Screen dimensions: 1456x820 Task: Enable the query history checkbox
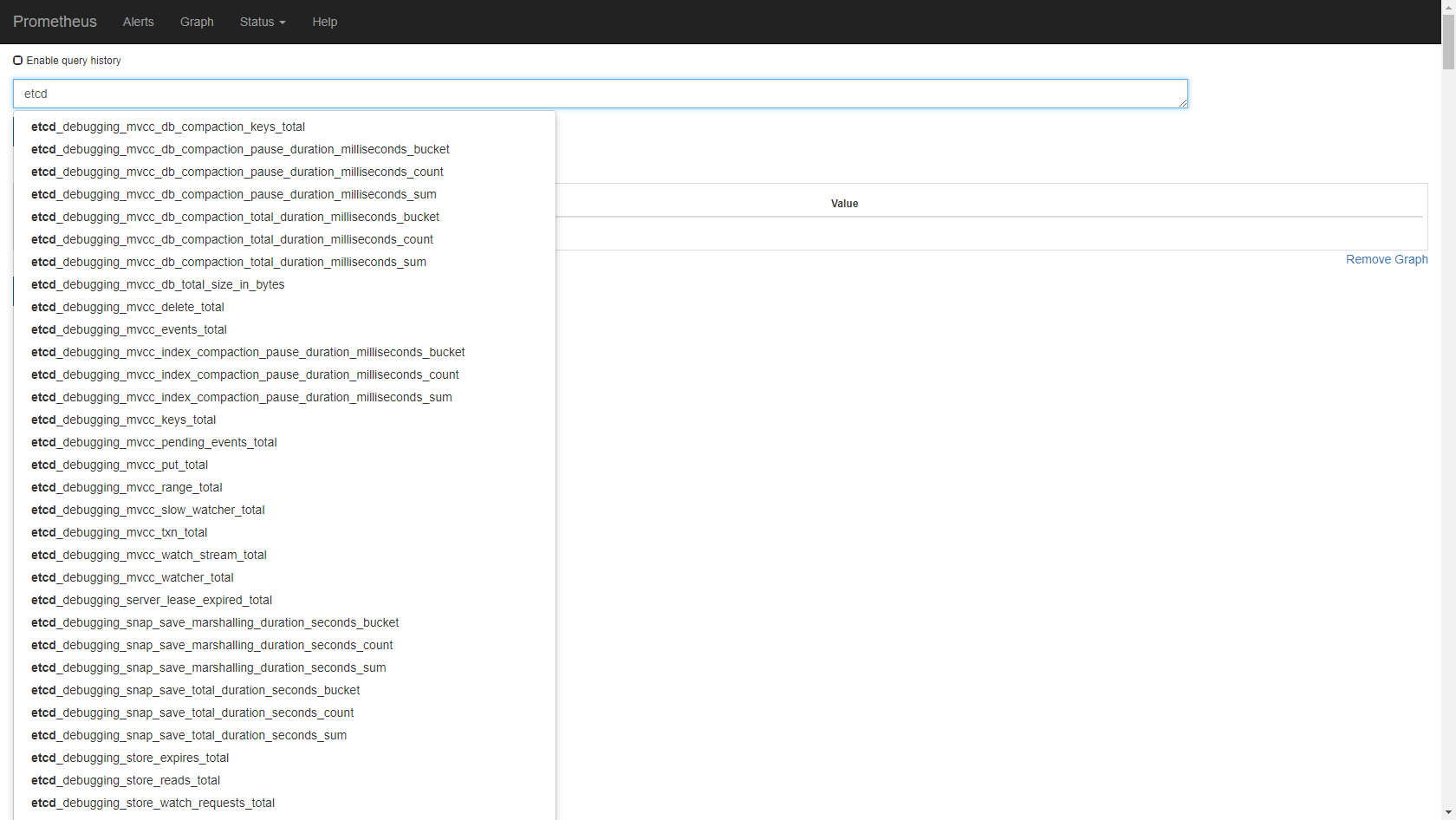tap(18, 61)
